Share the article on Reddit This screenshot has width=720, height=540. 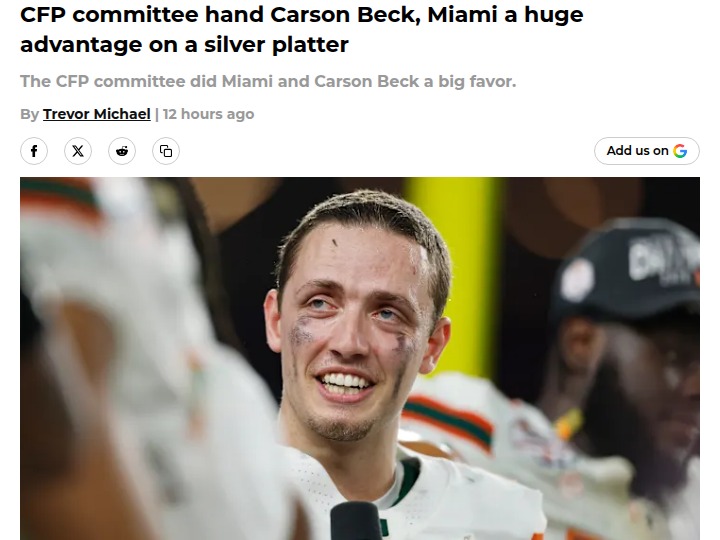pos(122,151)
